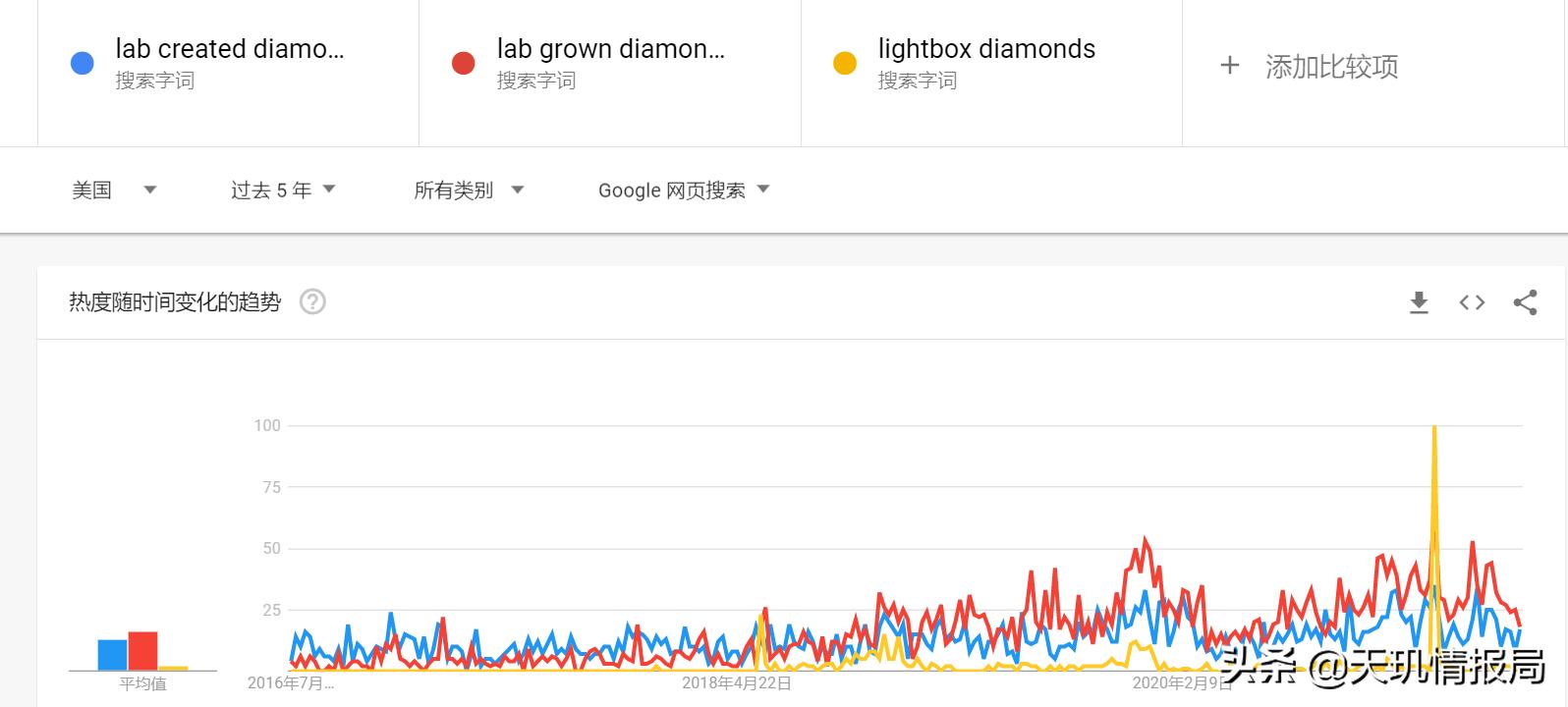The image size is (1568, 707).
Task: Edit the lab grown diamonds search term
Action: [610, 49]
